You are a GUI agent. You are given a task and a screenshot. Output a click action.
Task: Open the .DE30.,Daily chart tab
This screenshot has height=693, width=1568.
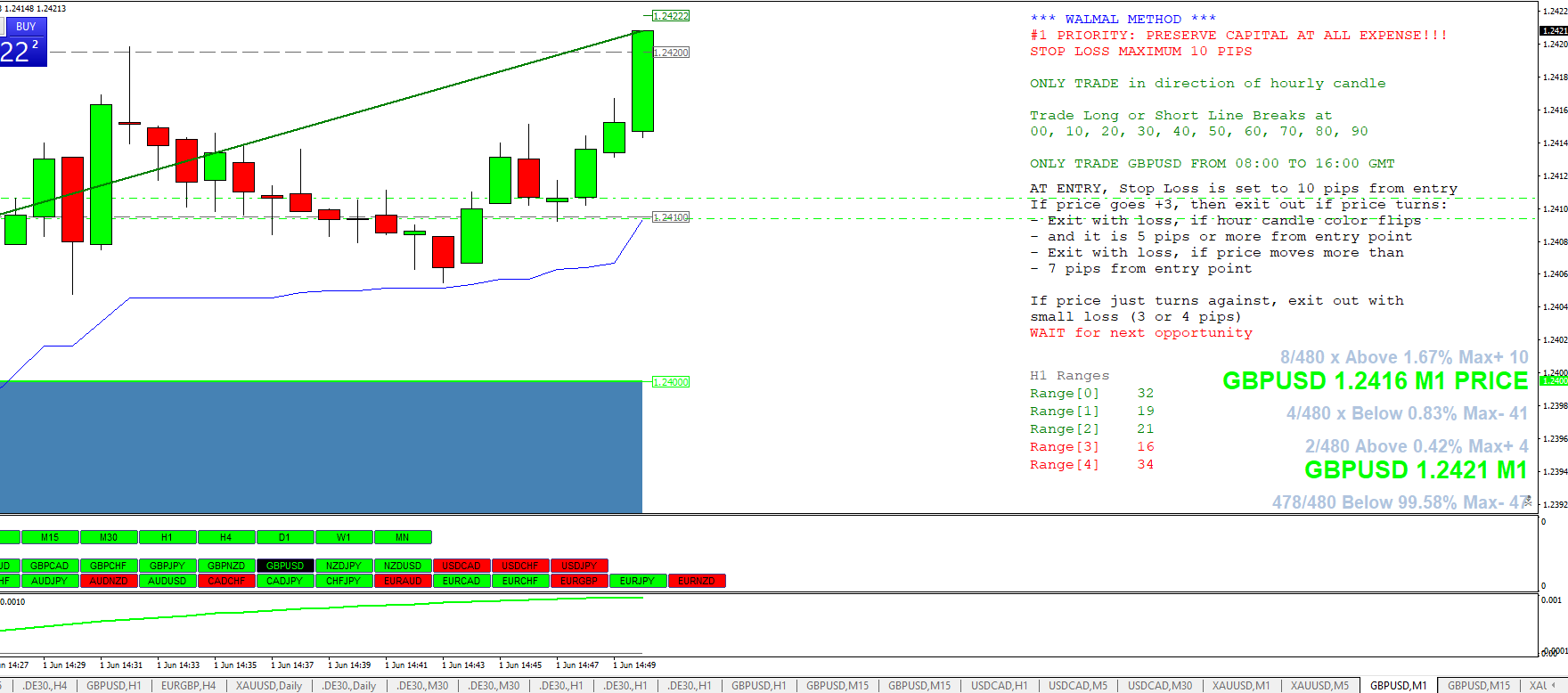click(x=348, y=685)
